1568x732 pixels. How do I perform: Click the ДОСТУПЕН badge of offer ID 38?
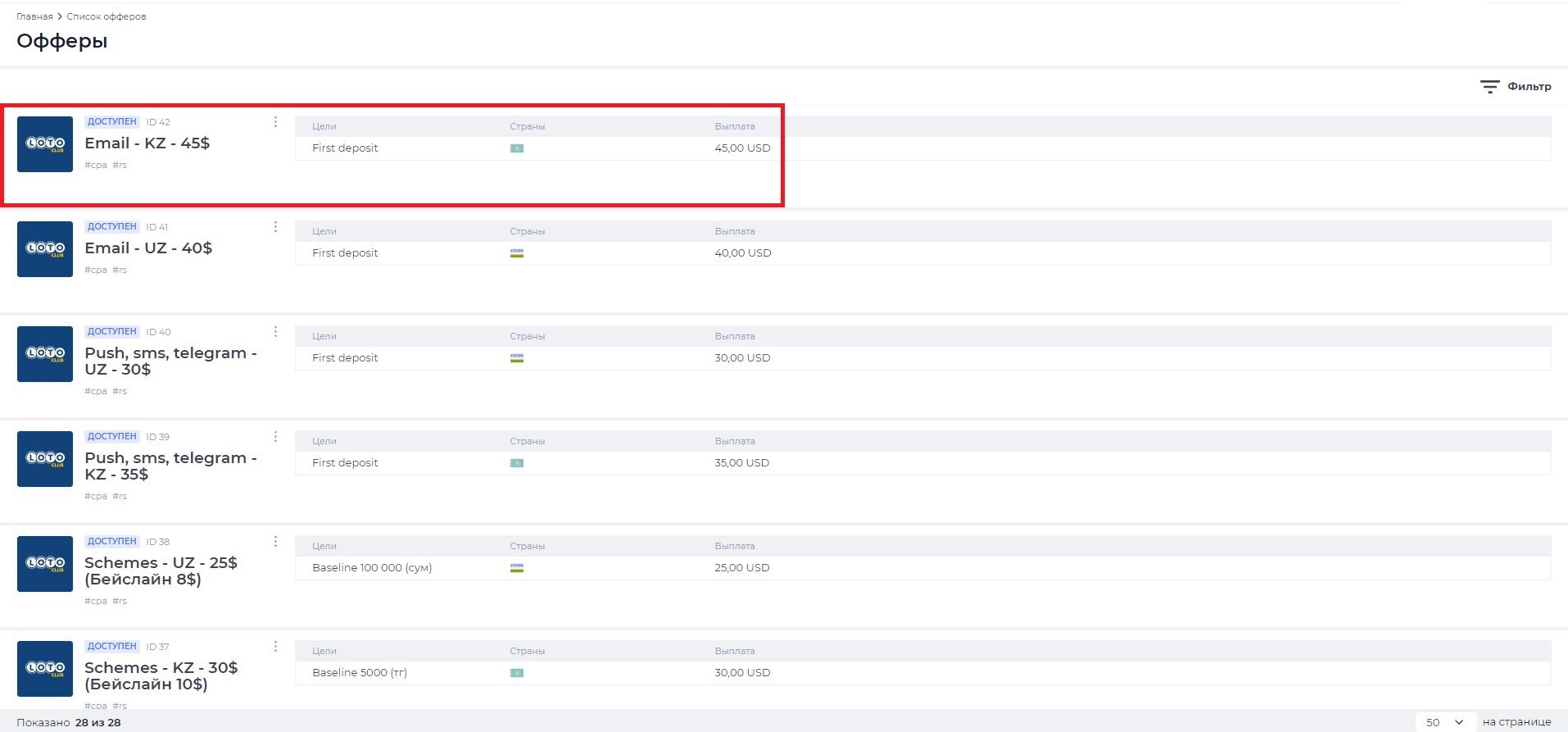112,541
